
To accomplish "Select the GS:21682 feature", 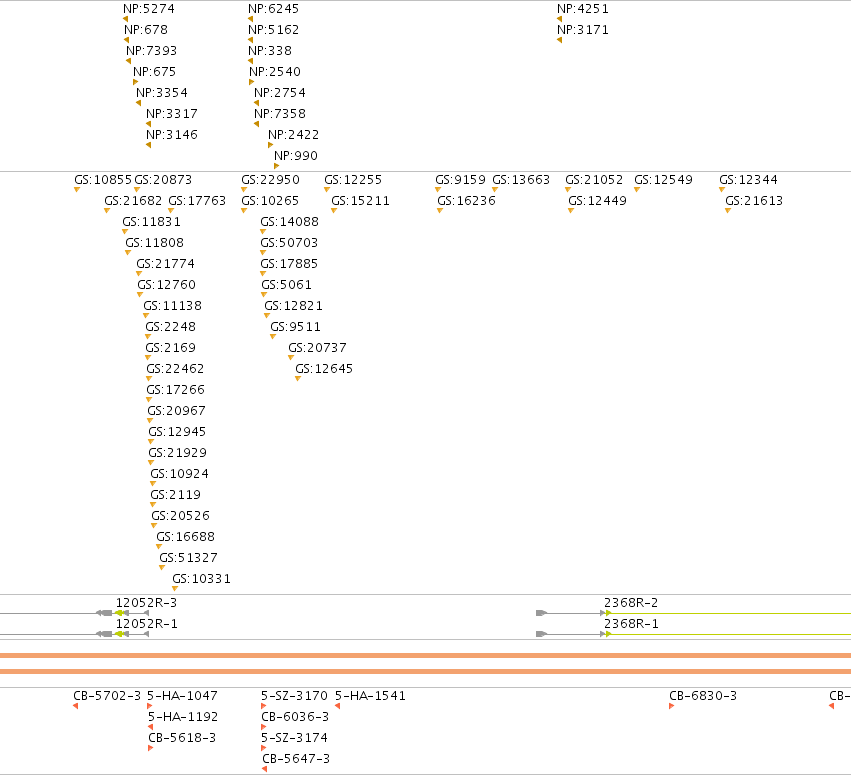I will click(x=133, y=201).
